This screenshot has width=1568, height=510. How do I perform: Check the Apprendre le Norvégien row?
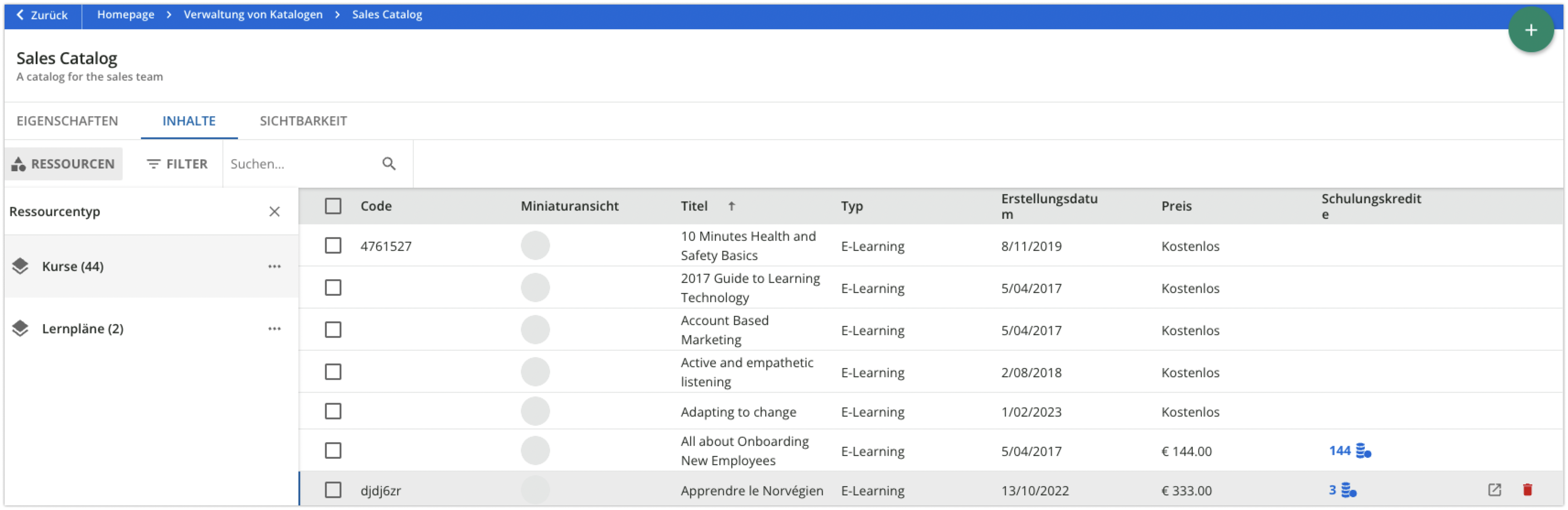click(333, 490)
